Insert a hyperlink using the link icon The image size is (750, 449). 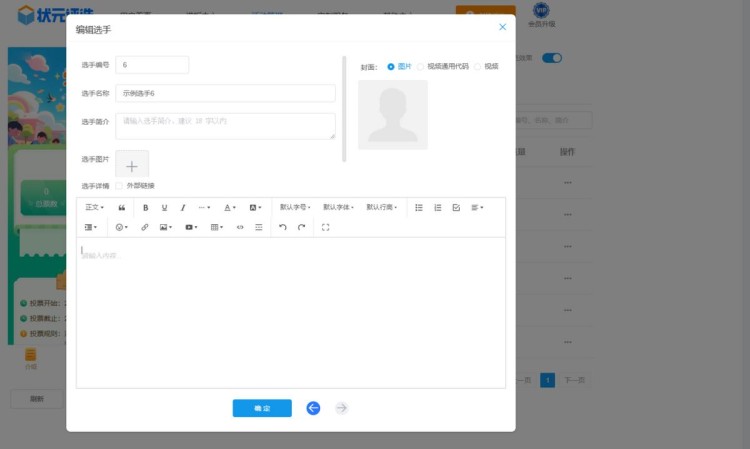(x=144, y=228)
